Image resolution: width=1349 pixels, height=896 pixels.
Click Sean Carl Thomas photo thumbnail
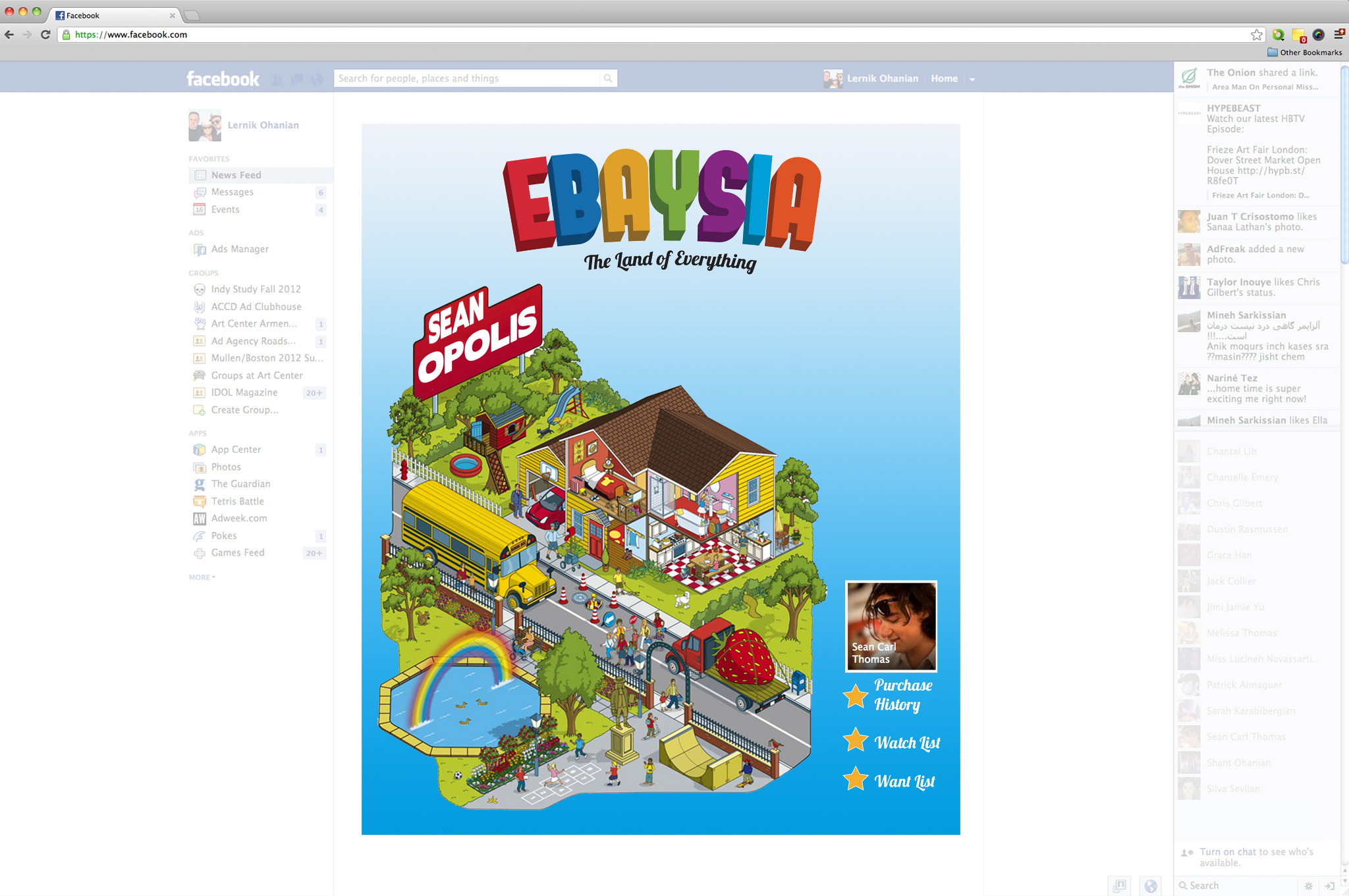coord(891,626)
